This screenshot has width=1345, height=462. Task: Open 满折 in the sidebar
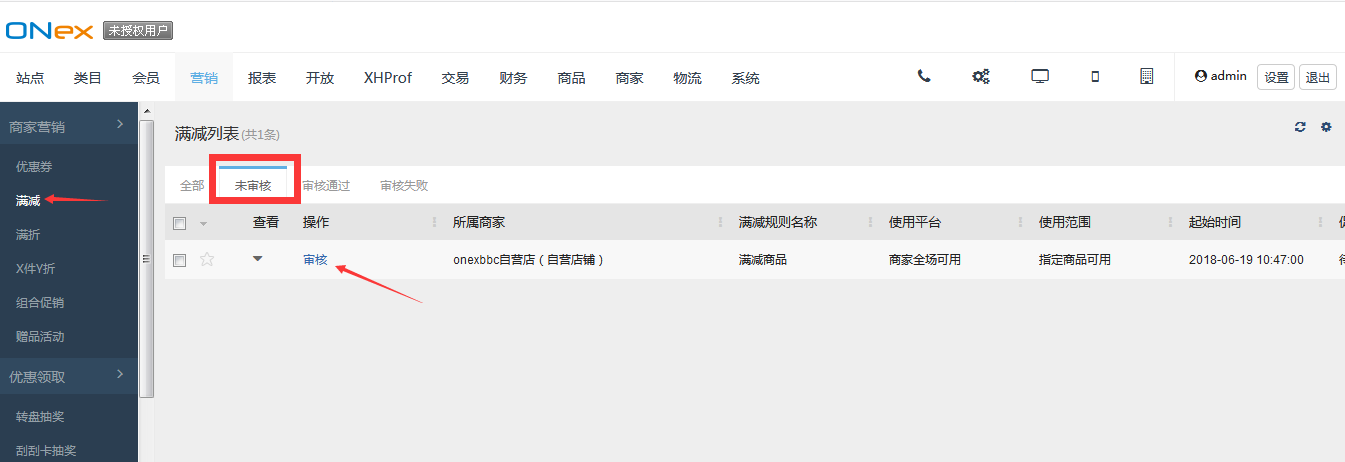(28, 235)
